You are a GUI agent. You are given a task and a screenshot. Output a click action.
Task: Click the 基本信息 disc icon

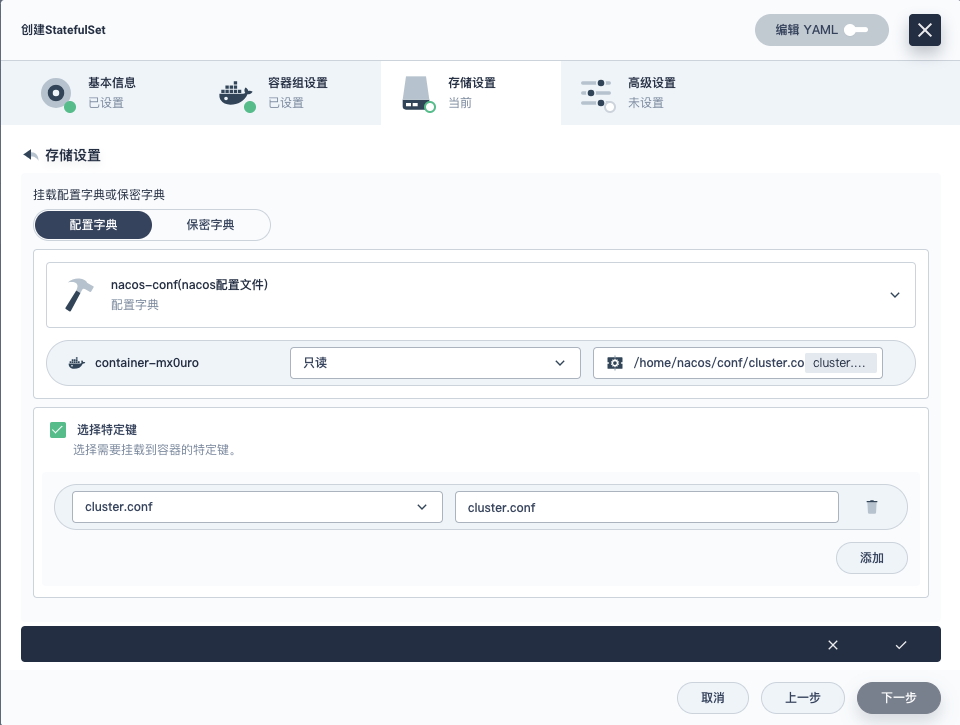[57, 94]
